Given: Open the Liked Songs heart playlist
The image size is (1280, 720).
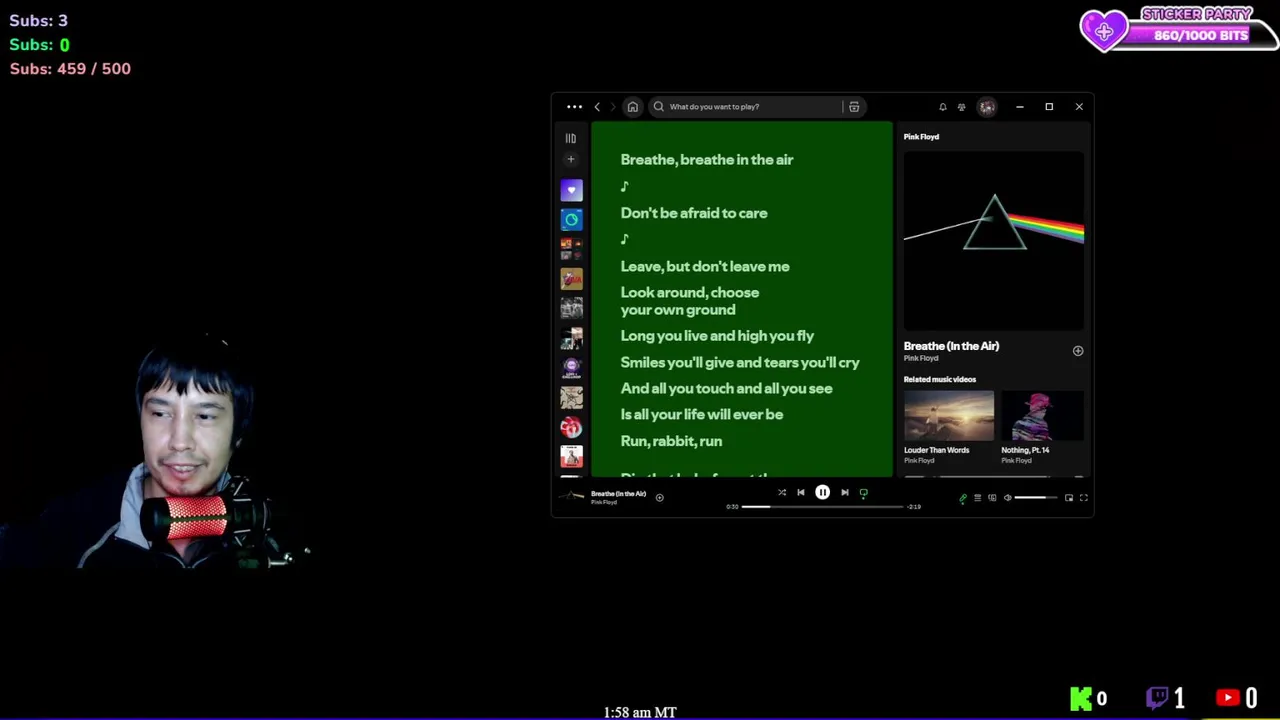Looking at the screenshot, I should pos(571,190).
